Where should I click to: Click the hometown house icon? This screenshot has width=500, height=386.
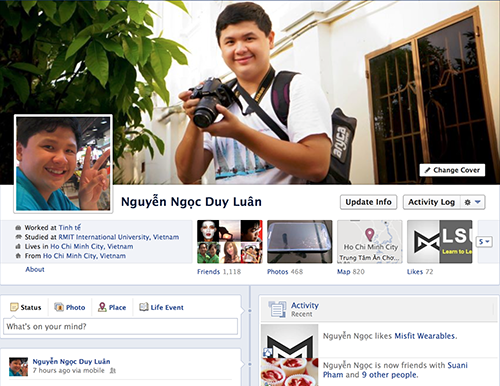click(x=18, y=256)
